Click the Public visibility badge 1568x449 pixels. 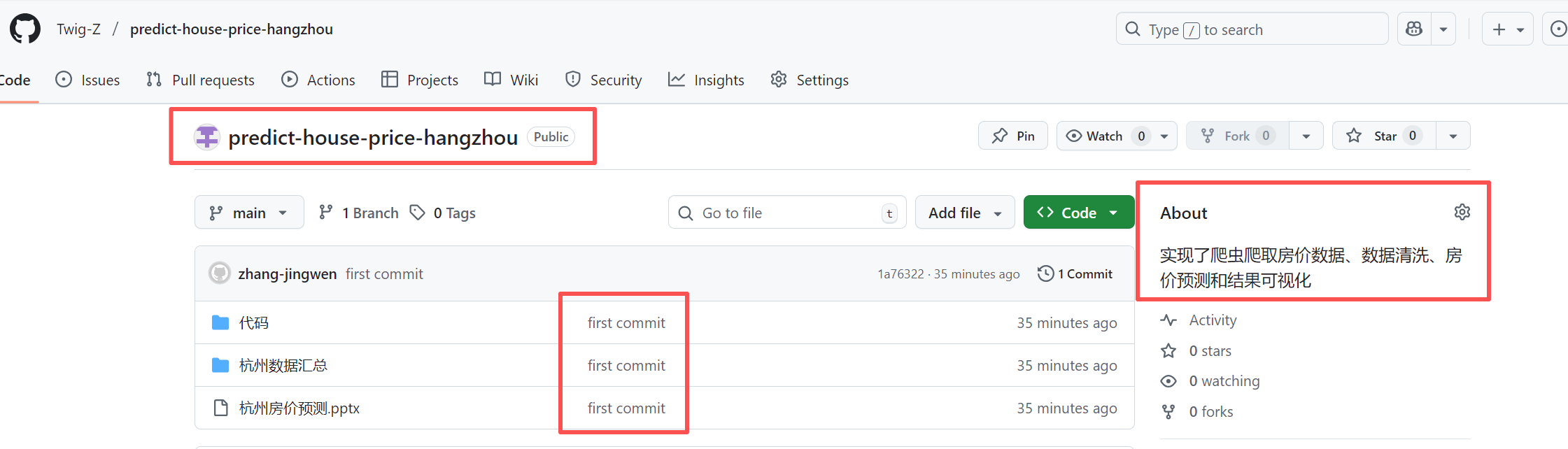551,136
